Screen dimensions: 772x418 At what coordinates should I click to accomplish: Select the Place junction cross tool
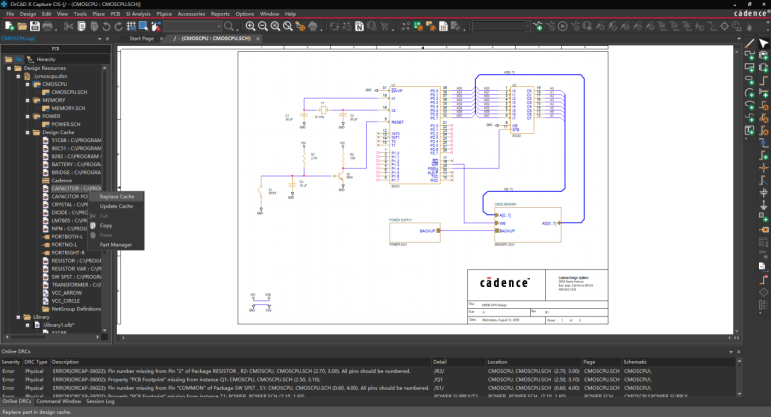[764, 167]
